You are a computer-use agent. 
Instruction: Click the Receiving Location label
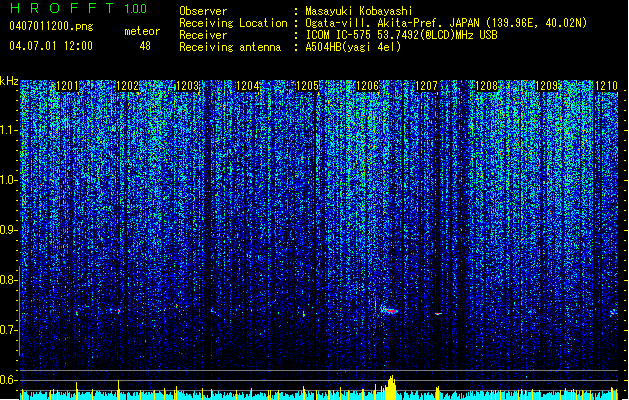point(233,23)
